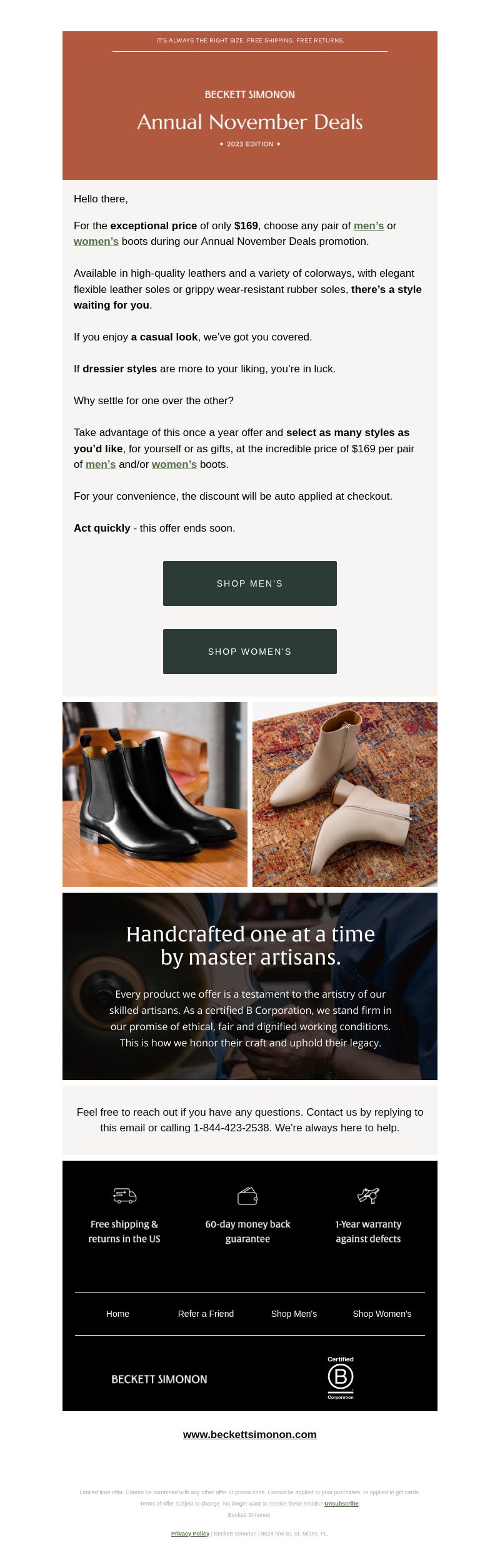Click the Handcrafted by master artisans banner

pyautogui.click(x=250, y=986)
